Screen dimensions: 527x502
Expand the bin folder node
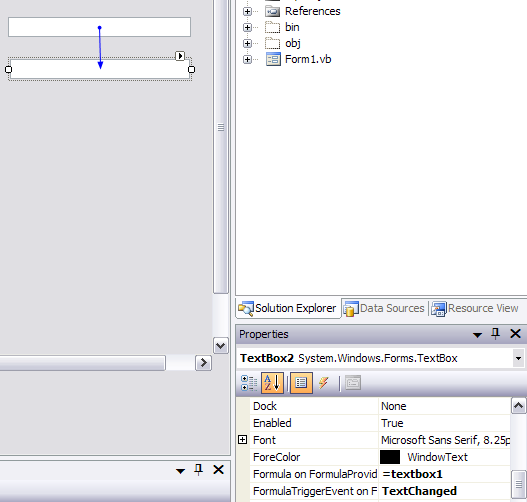(x=247, y=27)
